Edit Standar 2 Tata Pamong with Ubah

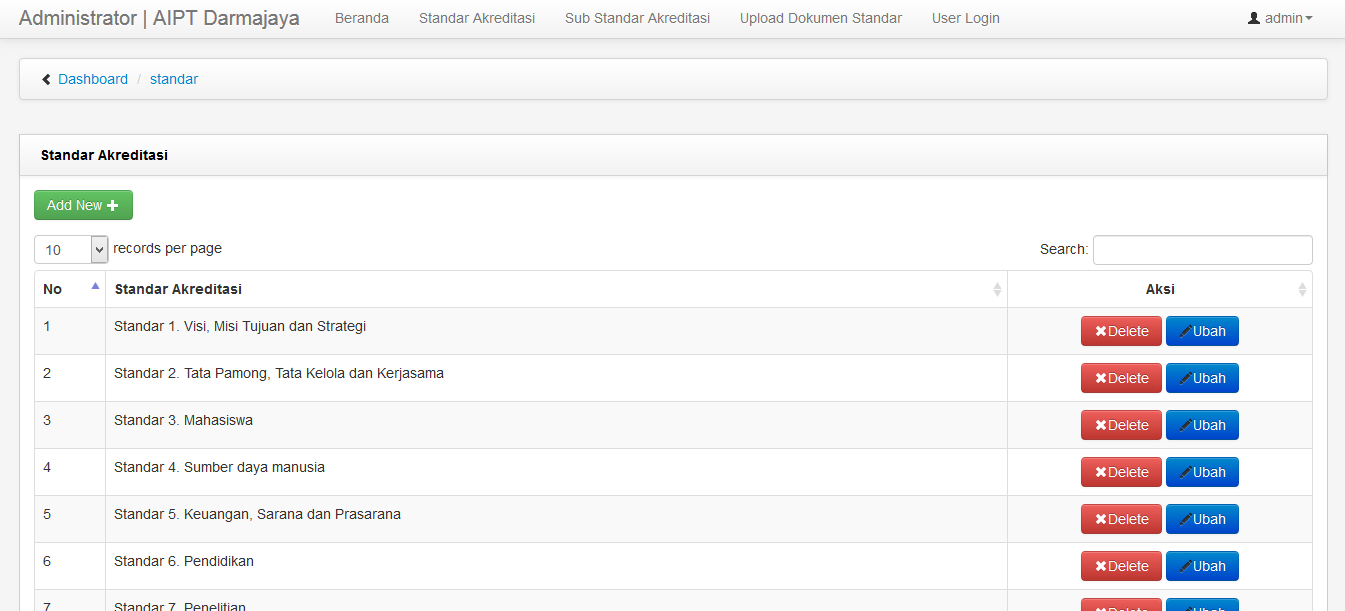(x=1202, y=378)
